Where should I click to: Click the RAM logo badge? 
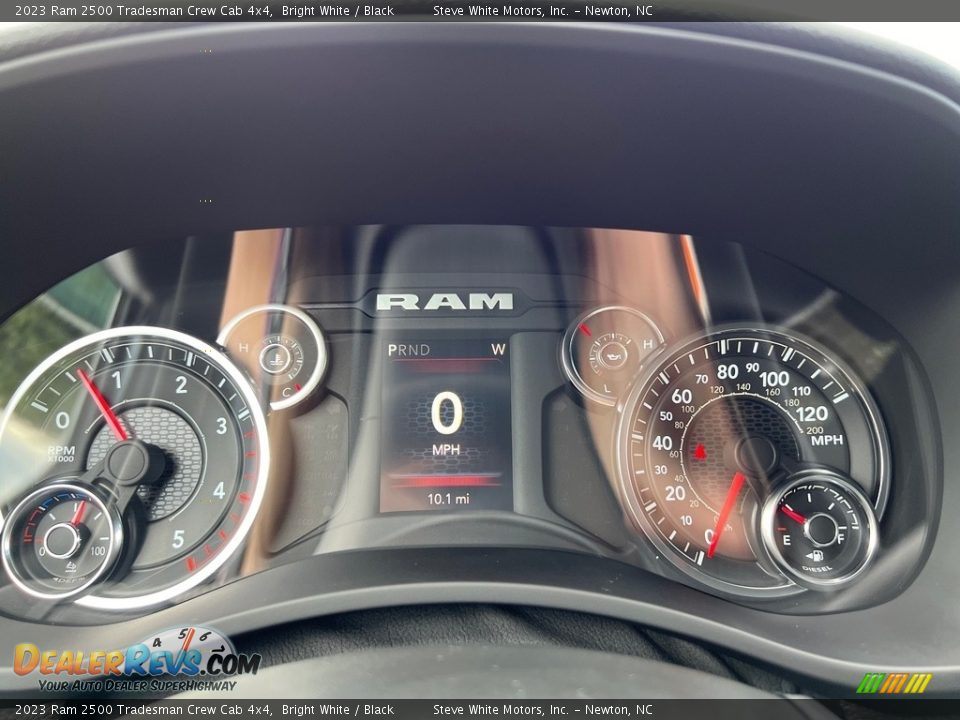point(444,301)
